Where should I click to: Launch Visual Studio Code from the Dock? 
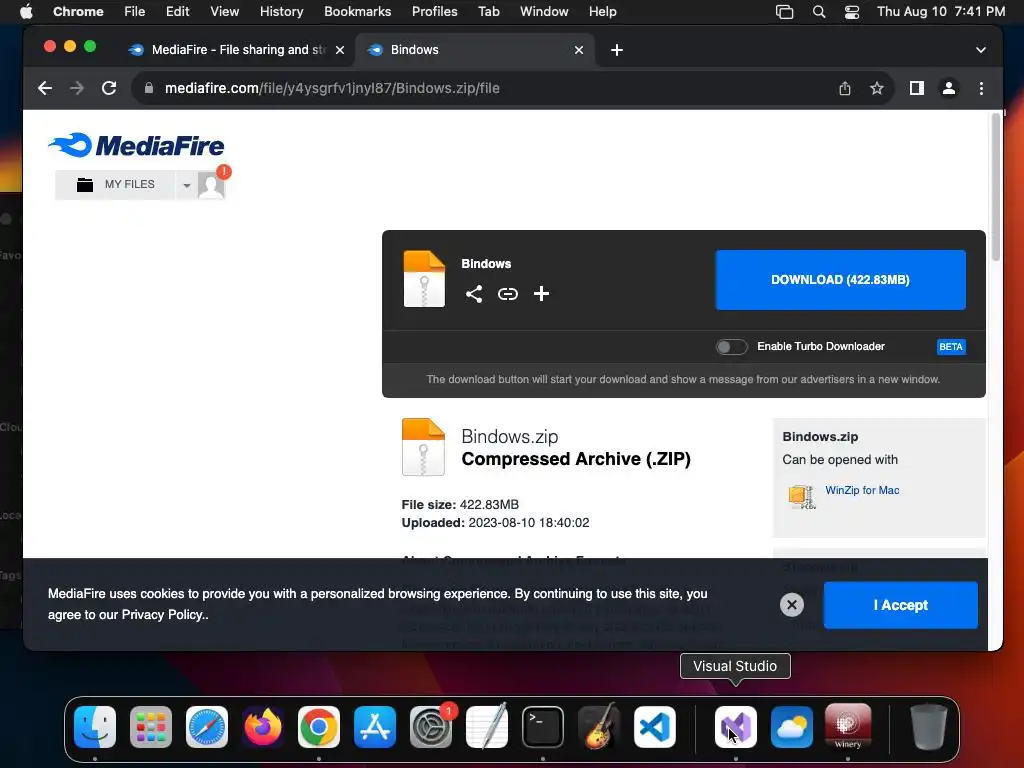655,727
